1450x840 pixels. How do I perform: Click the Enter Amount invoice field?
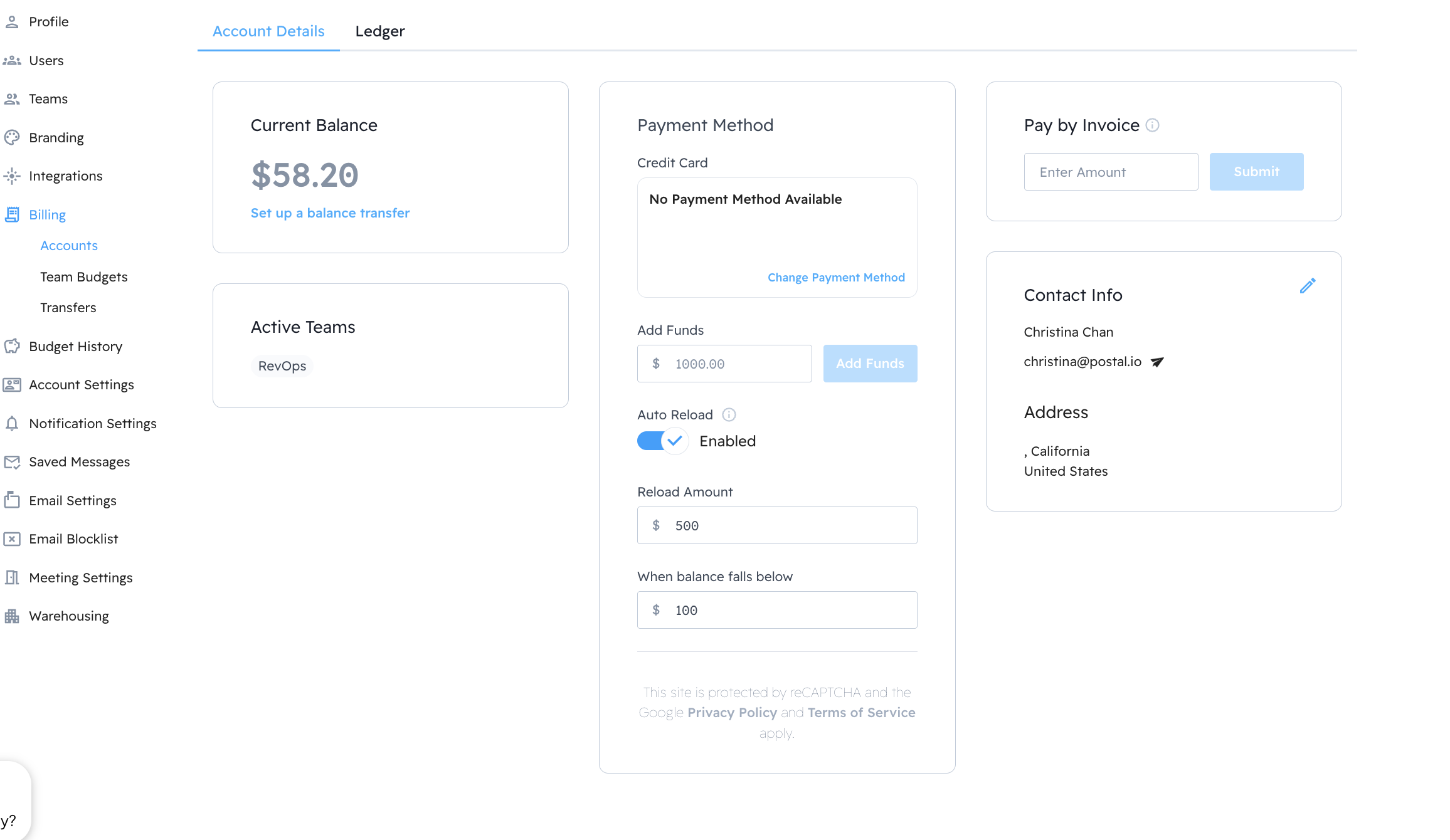tap(1111, 172)
